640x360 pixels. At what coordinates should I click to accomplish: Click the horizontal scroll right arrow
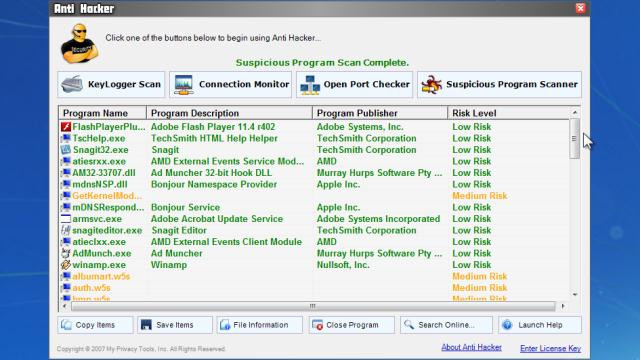pyautogui.click(x=563, y=306)
